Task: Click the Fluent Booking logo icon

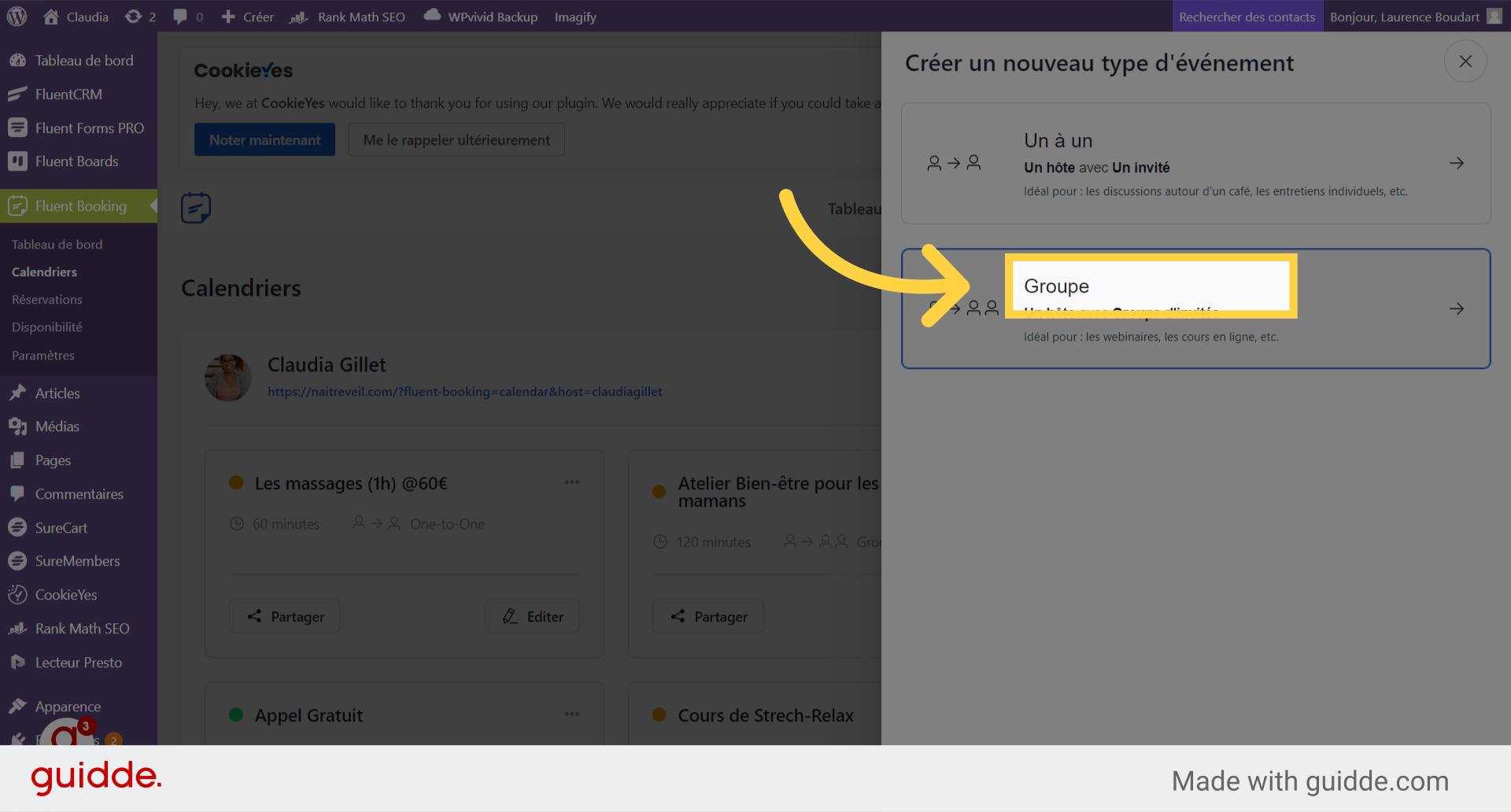Action: point(196,209)
